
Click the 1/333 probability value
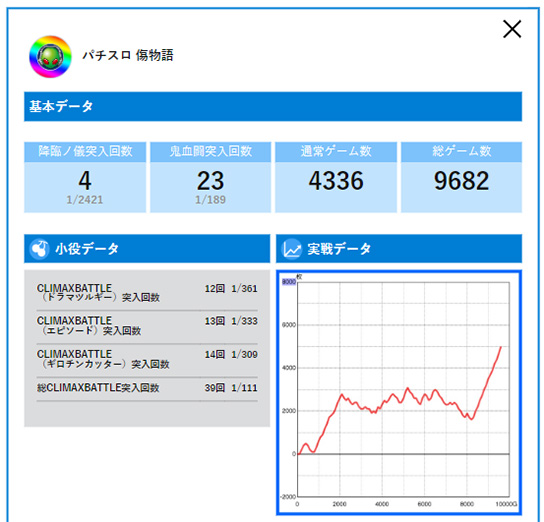pyautogui.click(x=244, y=321)
